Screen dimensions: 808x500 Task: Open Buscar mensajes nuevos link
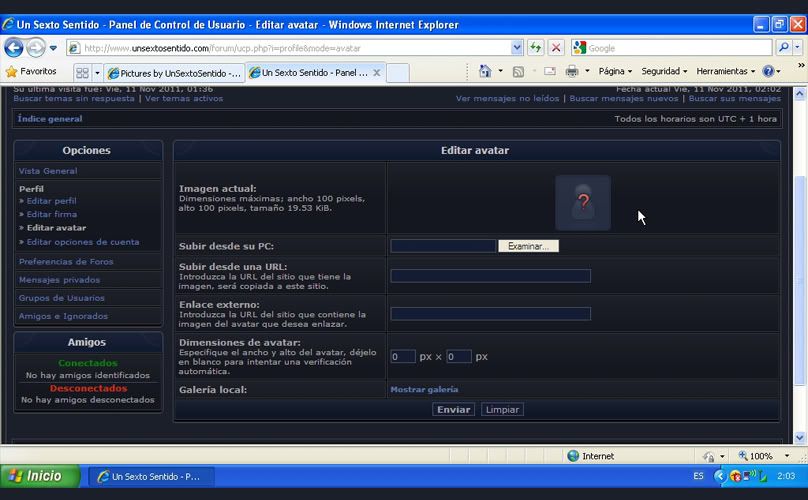(x=624, y=98)
